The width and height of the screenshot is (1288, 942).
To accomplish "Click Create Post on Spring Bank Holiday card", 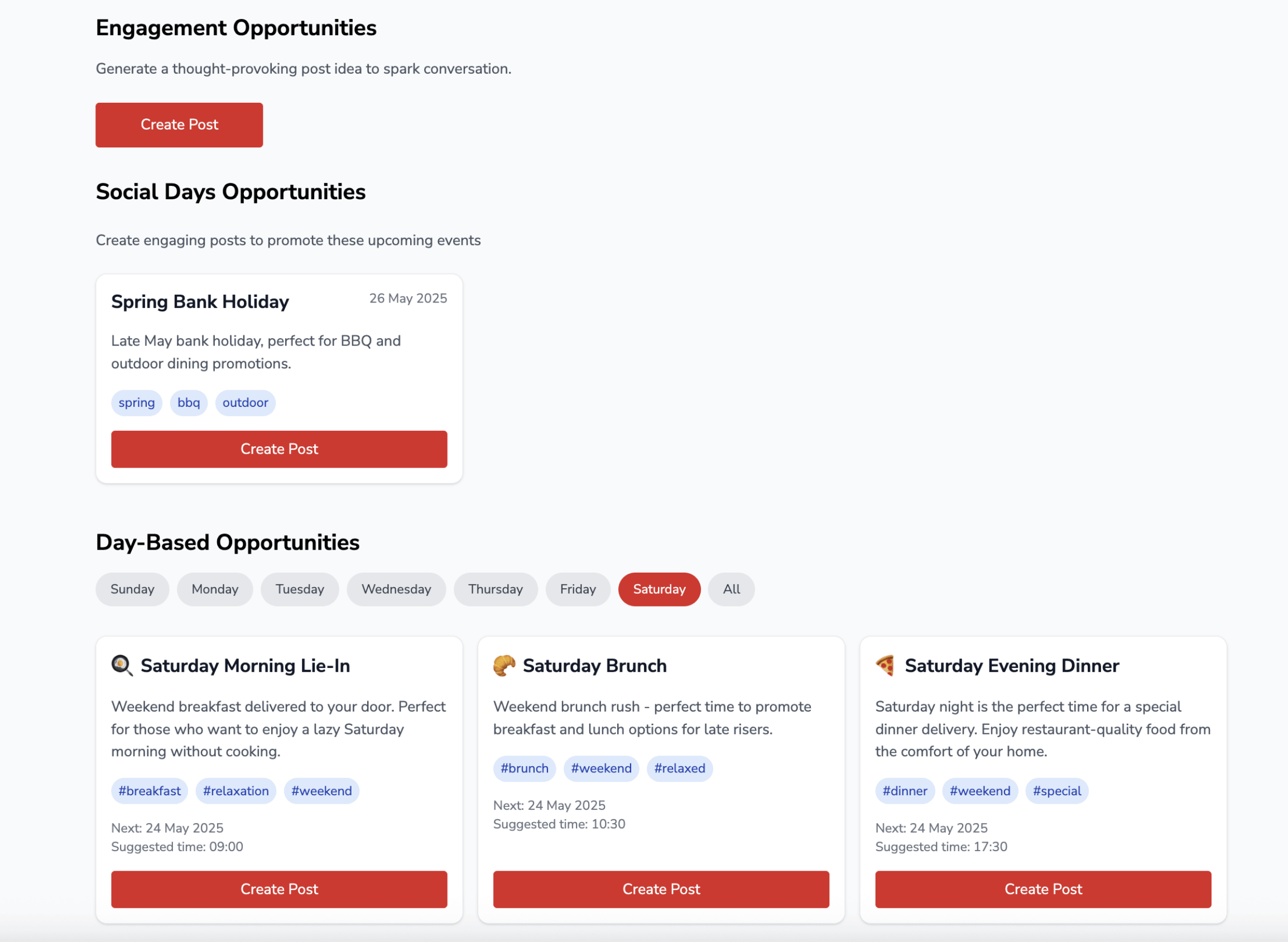I will (x=279, y=449).
